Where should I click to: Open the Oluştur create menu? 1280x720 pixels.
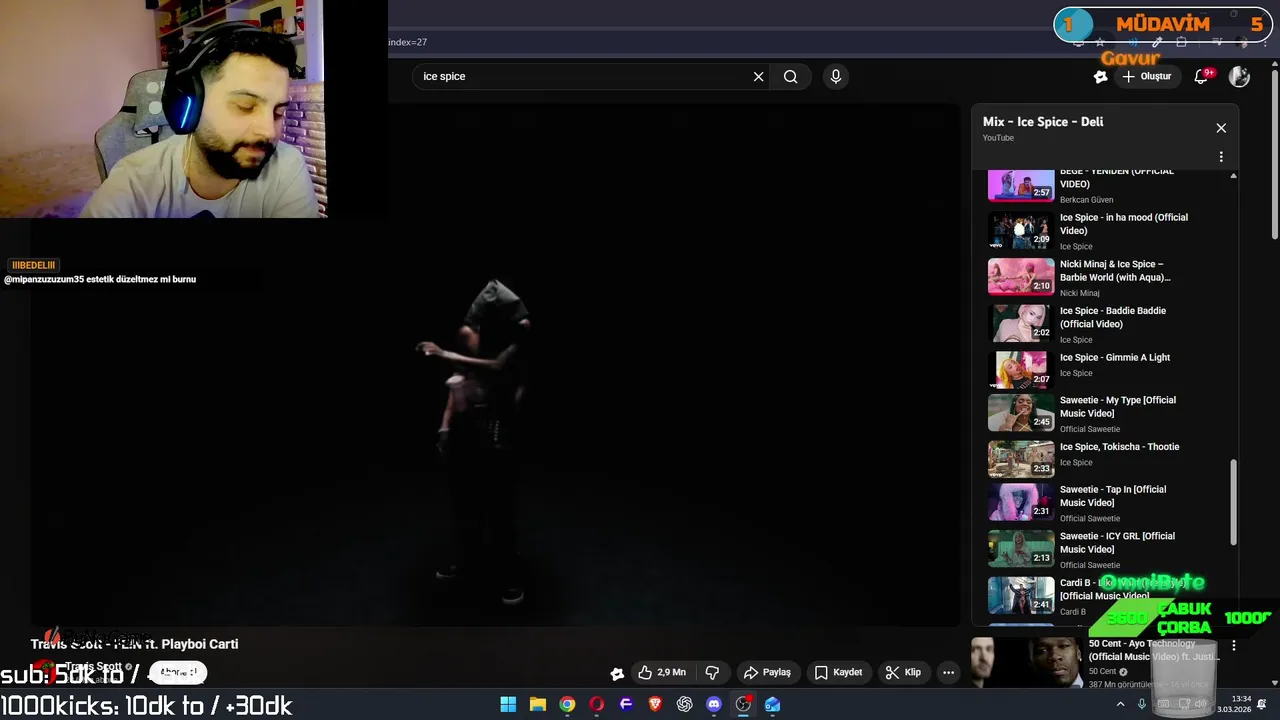pos(1146,76)
